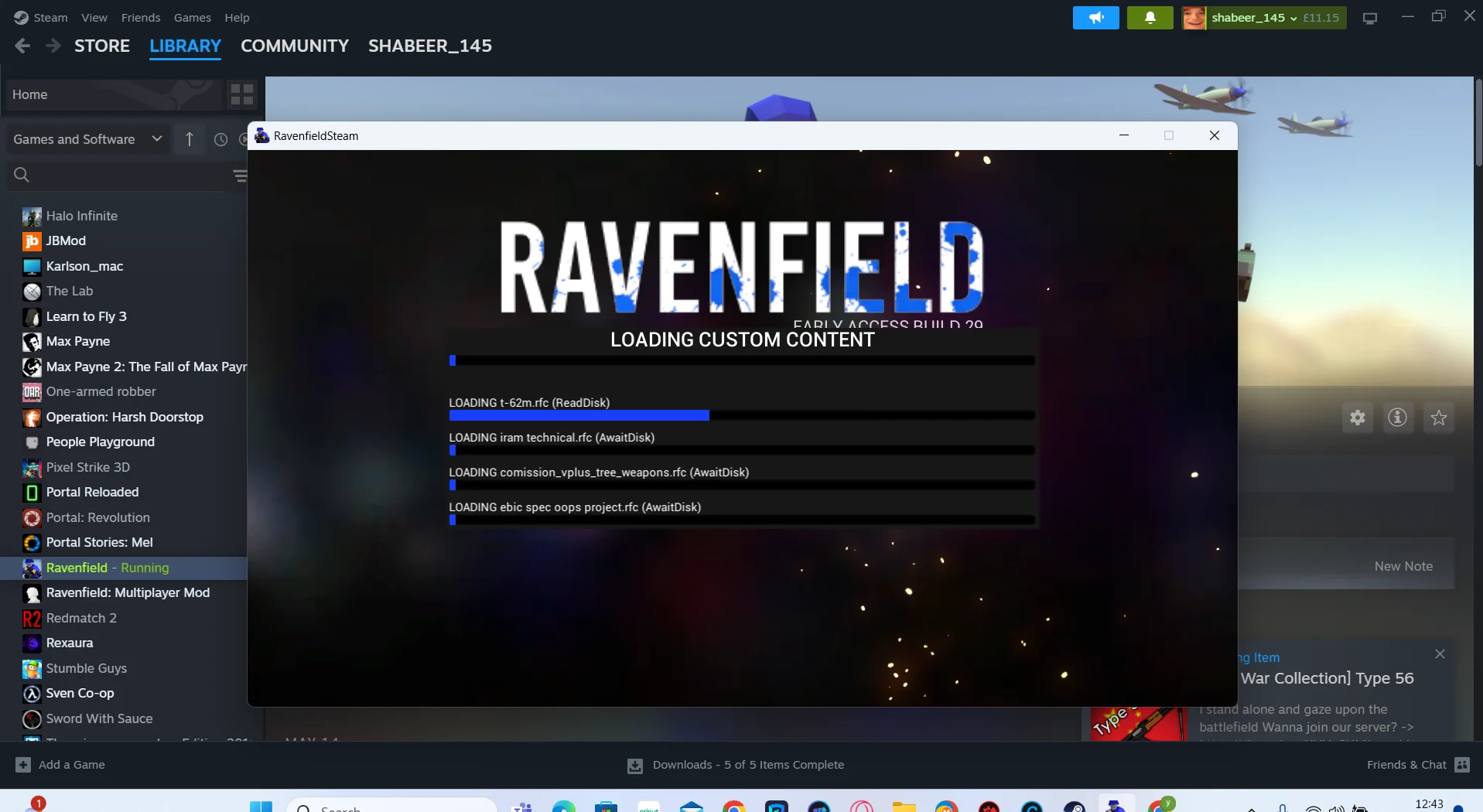Image resolution: width=1483 pixels, height=812 pixels.
Task: Mark Ravenfield as favorite with the star icon
Action: 1439,418
